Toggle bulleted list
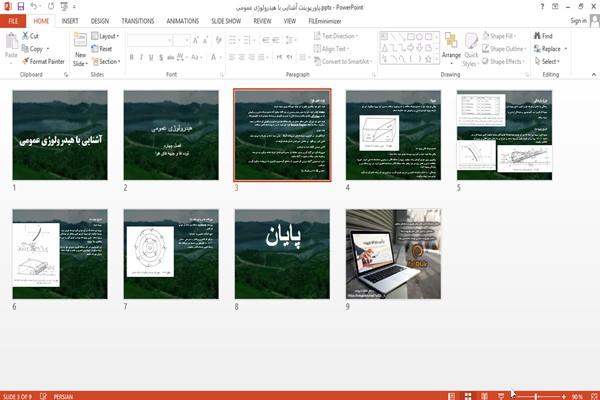The height and width of the screenshot is (400, 600). point(234,40)
